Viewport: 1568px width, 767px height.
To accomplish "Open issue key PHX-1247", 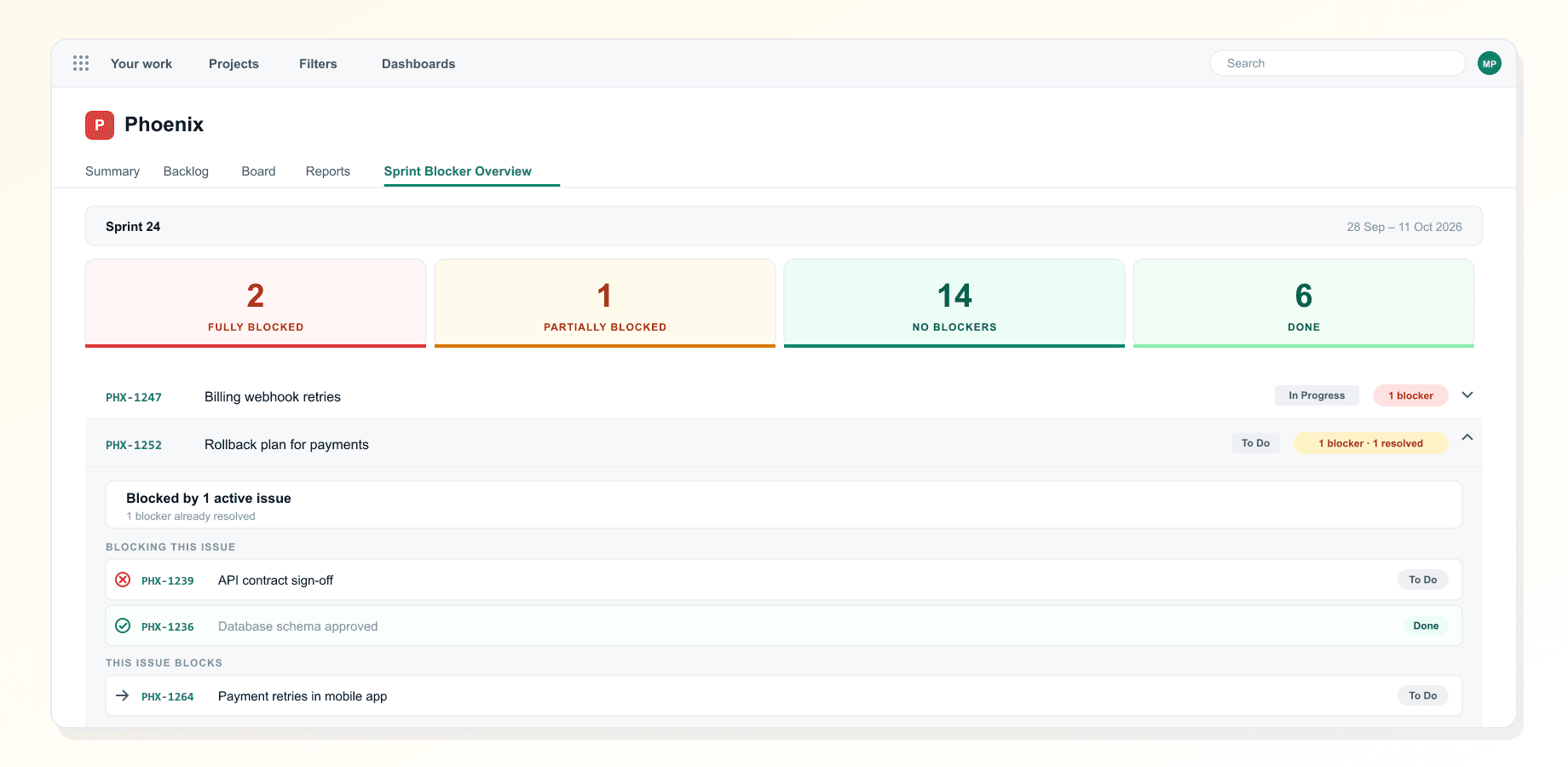I will coord(134,397).
